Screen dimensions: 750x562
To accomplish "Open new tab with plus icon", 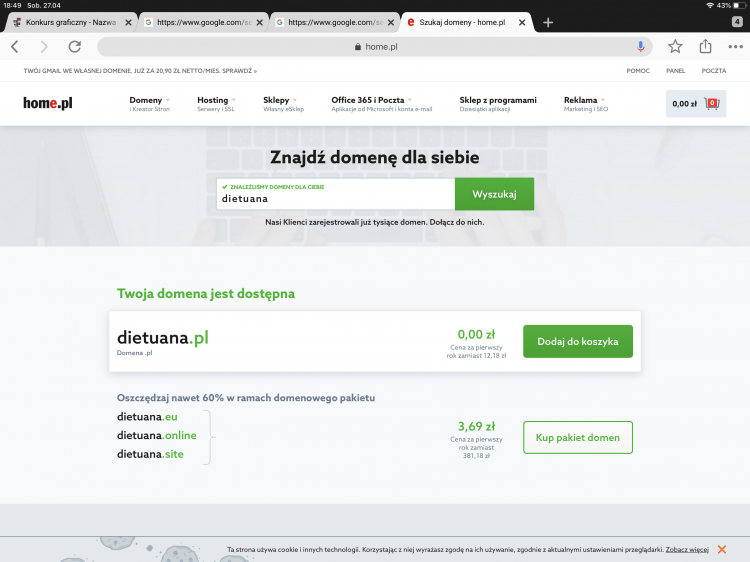I will pos(548,22).
